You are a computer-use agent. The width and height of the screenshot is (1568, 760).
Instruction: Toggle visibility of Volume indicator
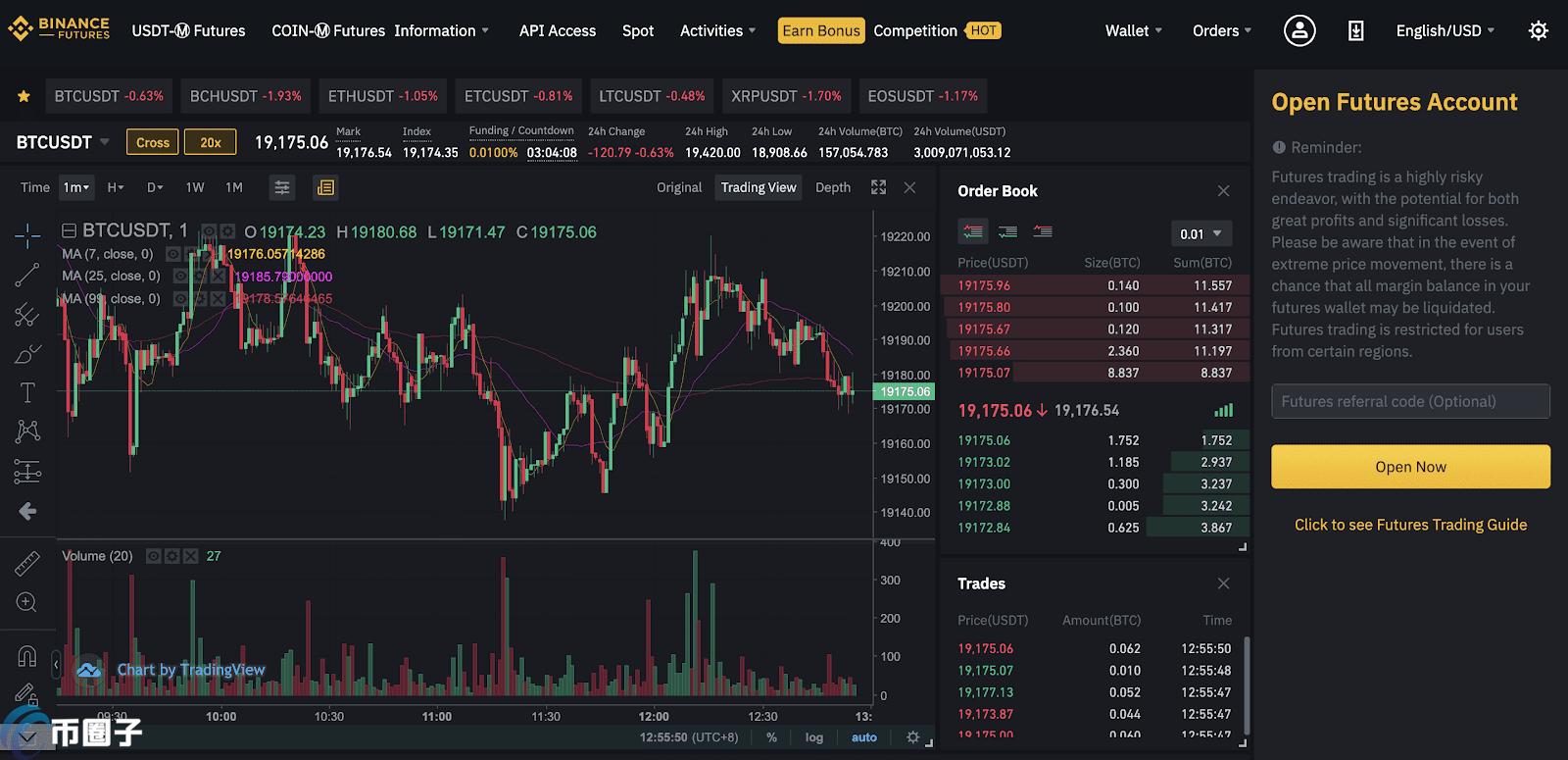[x=154, y=556]
